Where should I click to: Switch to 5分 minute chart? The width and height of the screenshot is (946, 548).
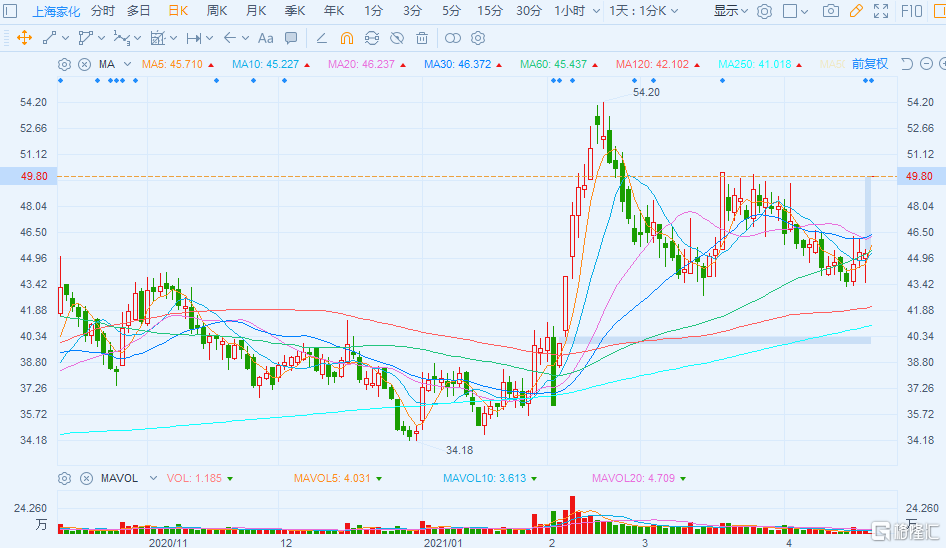pyautogui.click(x=451, y=11)
